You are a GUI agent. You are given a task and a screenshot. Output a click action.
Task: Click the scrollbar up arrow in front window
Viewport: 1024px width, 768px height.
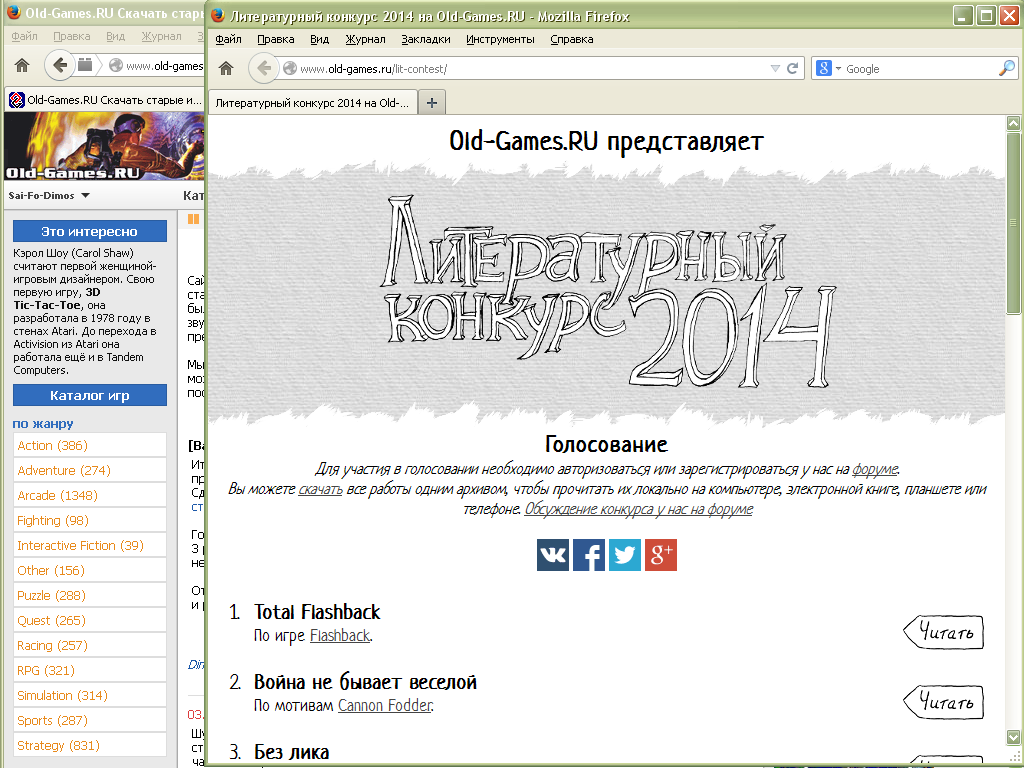pos(1013,123)
